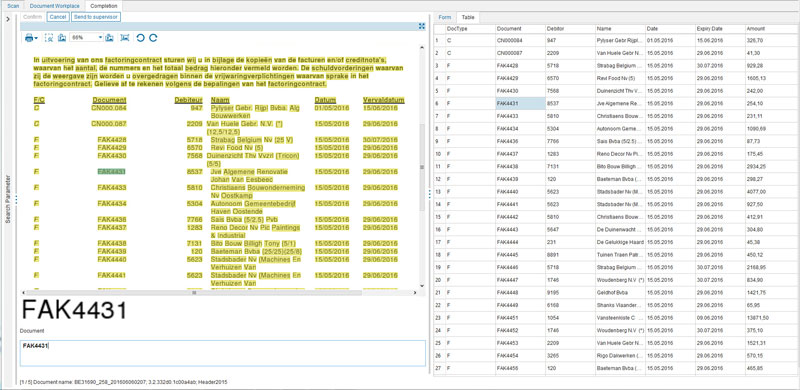
Task: Expand the Search Parameter side panel
Action: pyautogui.click(x=8, y=19)
